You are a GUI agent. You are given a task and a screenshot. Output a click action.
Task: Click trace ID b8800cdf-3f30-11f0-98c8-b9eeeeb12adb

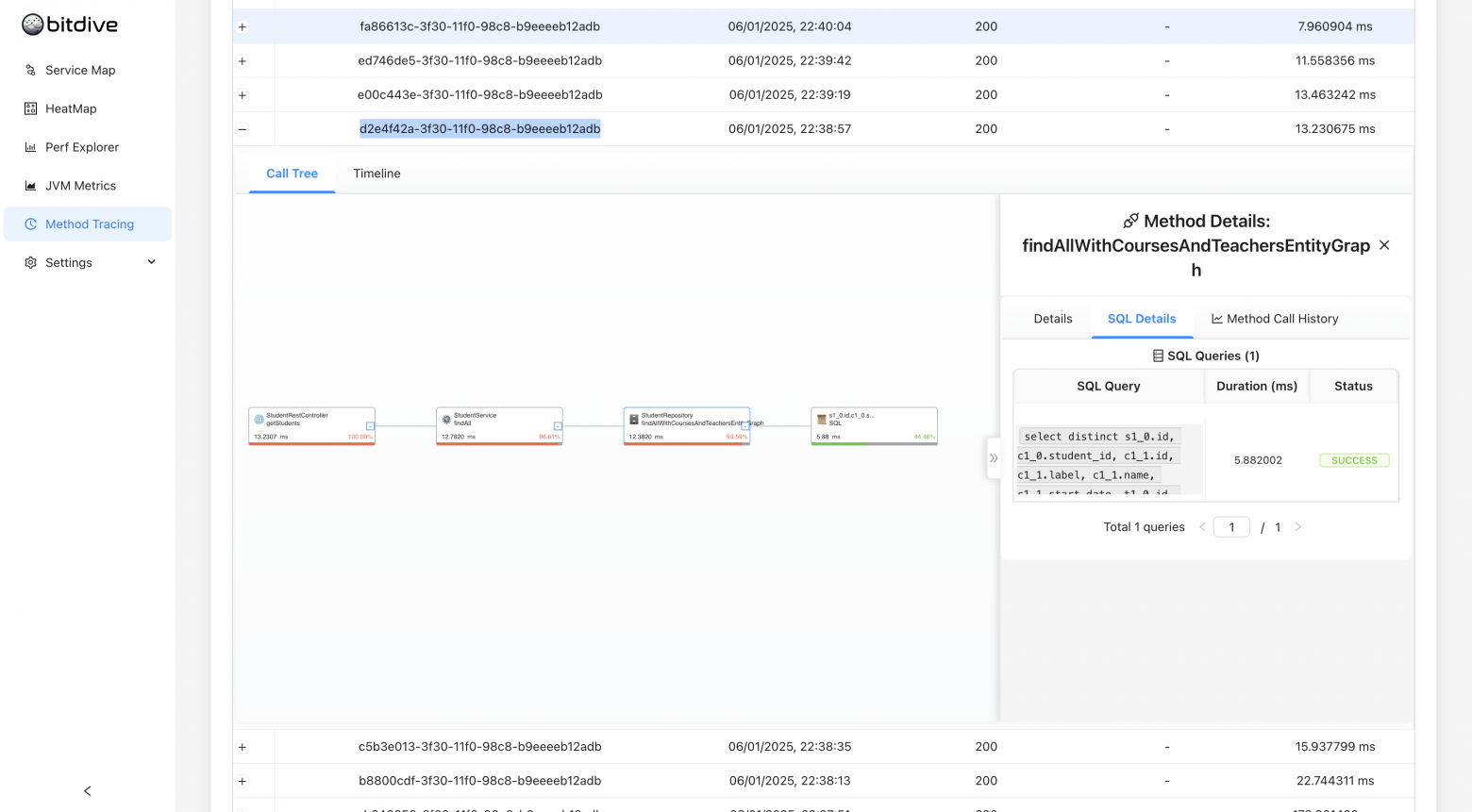(480, 781)
